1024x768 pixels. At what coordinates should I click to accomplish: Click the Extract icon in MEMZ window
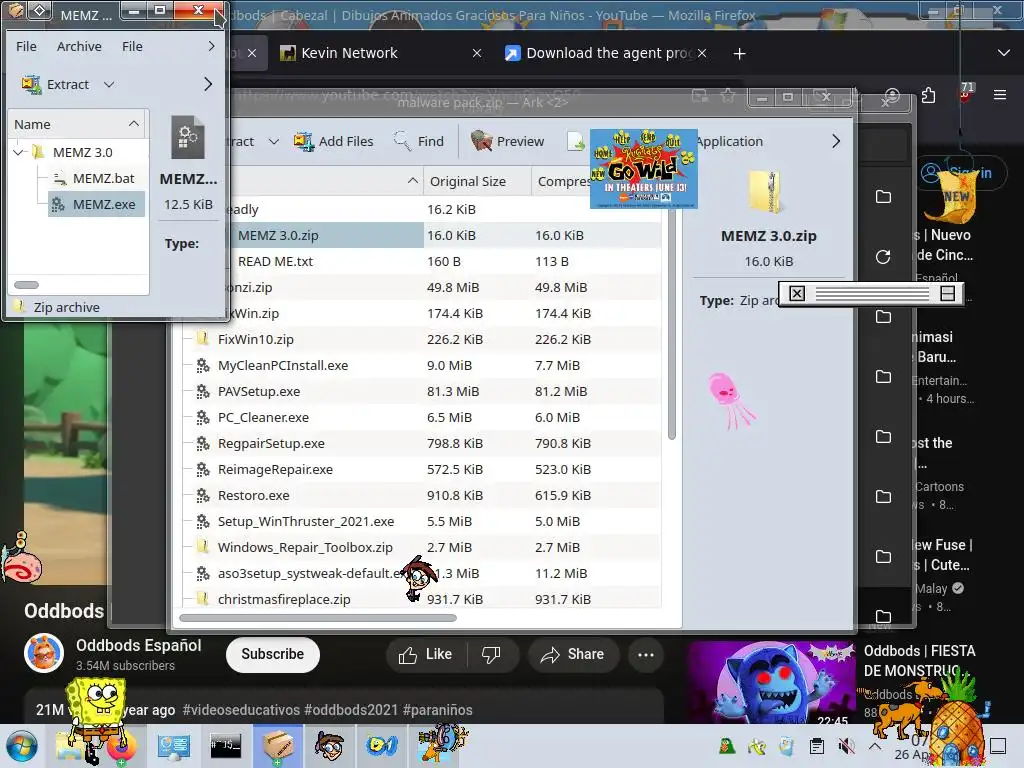click(31, 84)
